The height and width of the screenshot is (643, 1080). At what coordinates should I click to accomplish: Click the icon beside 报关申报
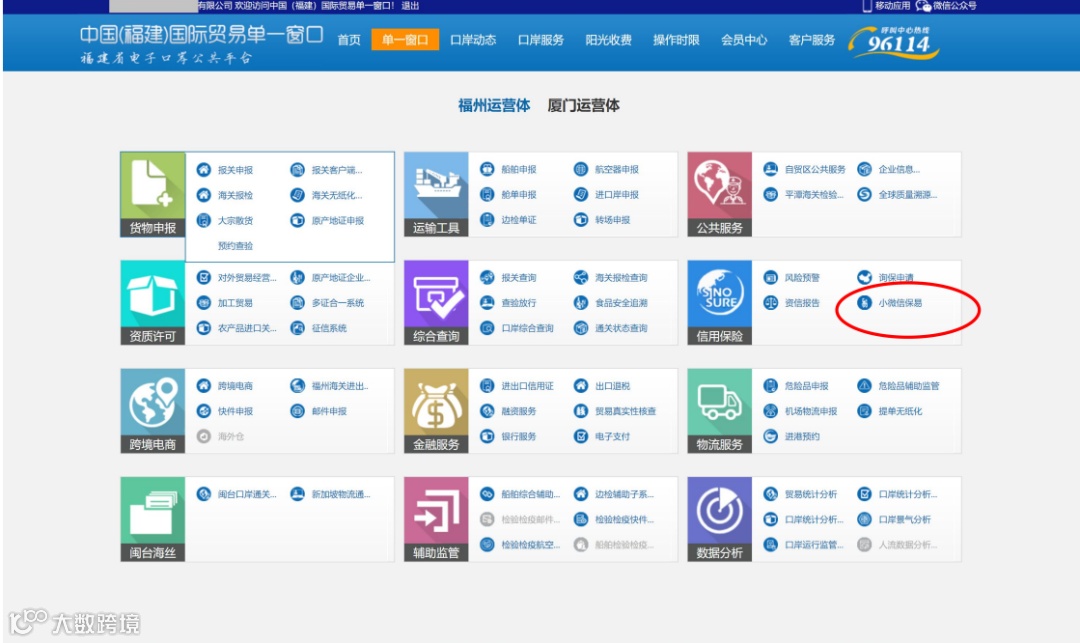pyautogui.click(x=204, y=169)
